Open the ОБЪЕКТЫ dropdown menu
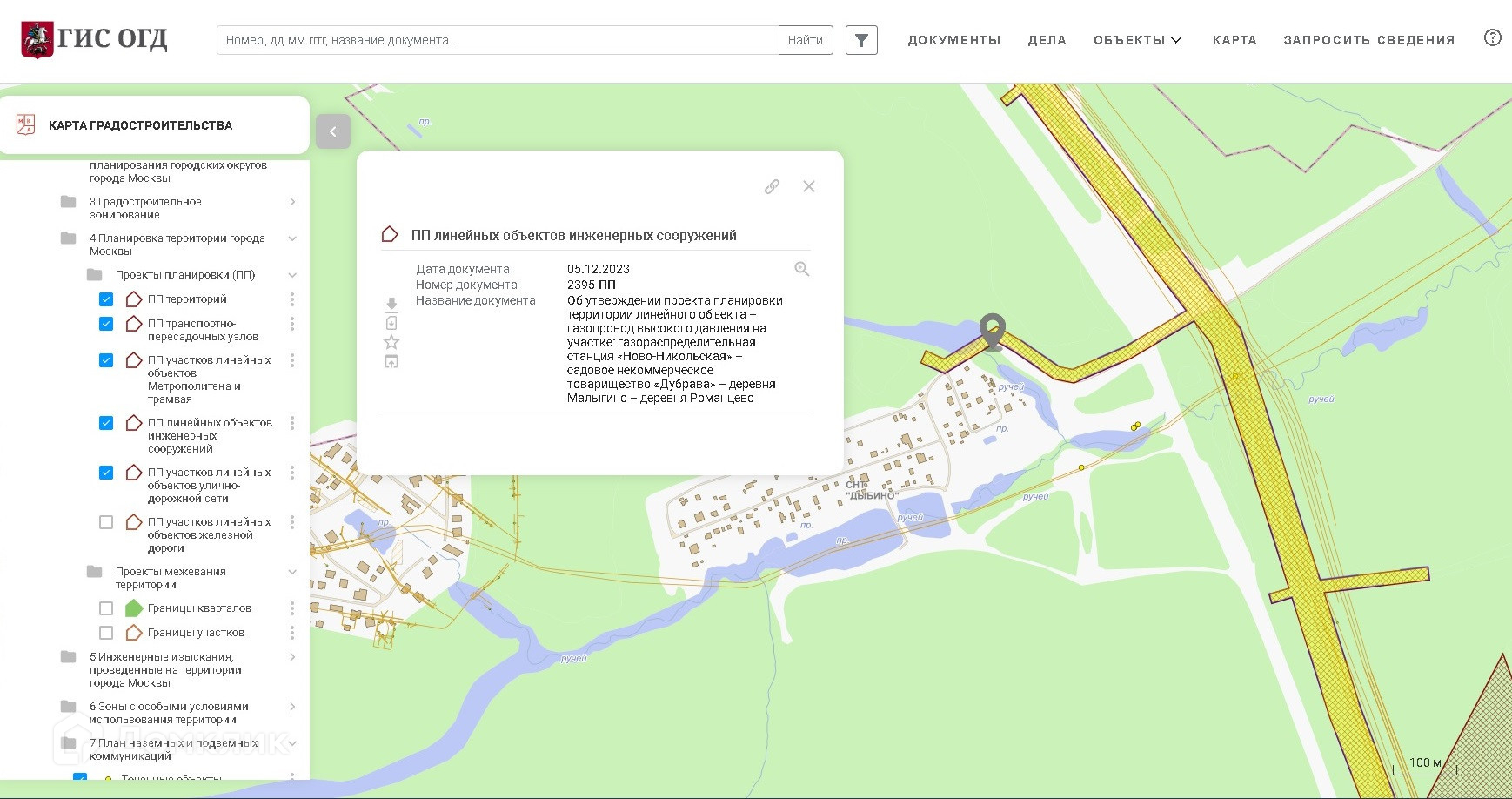 [1137, 40]
